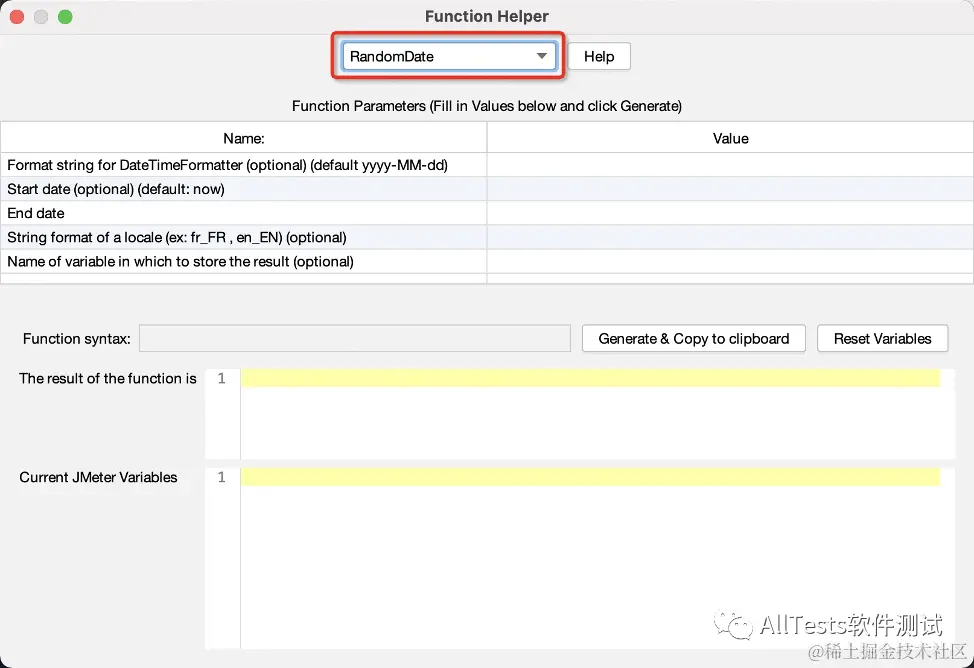Click the Value cell for End date

coord(730,213)
